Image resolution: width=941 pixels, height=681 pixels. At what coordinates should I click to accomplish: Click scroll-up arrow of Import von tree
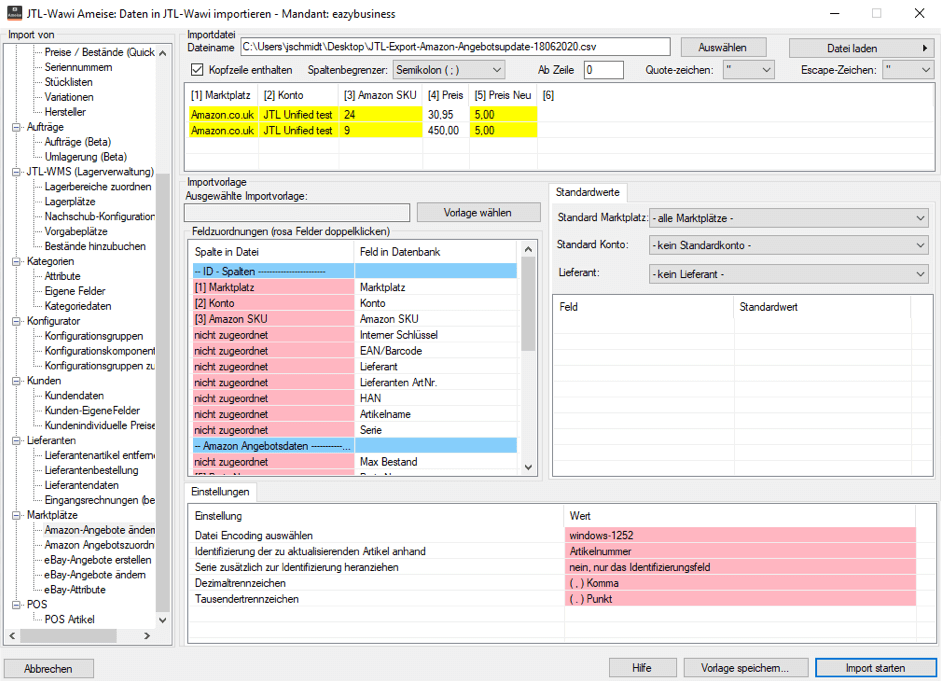point(163,53)
